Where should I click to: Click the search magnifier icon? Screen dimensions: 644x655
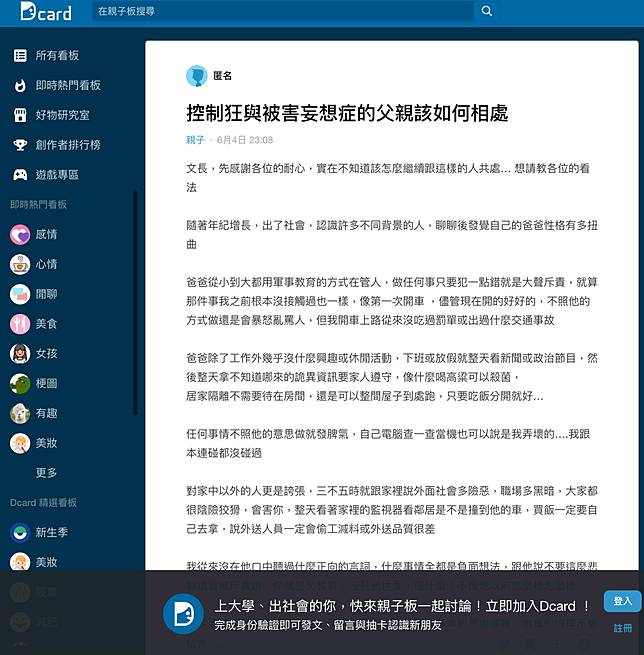pyautogui.click(x=487, y=11)
